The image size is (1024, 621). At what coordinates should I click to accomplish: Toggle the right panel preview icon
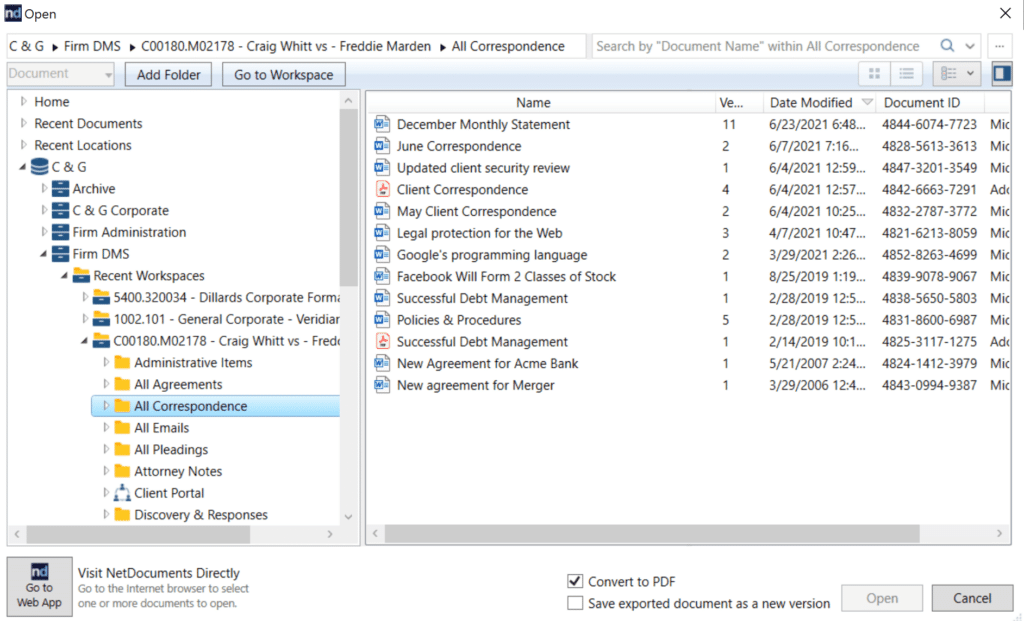(x=1002, y=74)
